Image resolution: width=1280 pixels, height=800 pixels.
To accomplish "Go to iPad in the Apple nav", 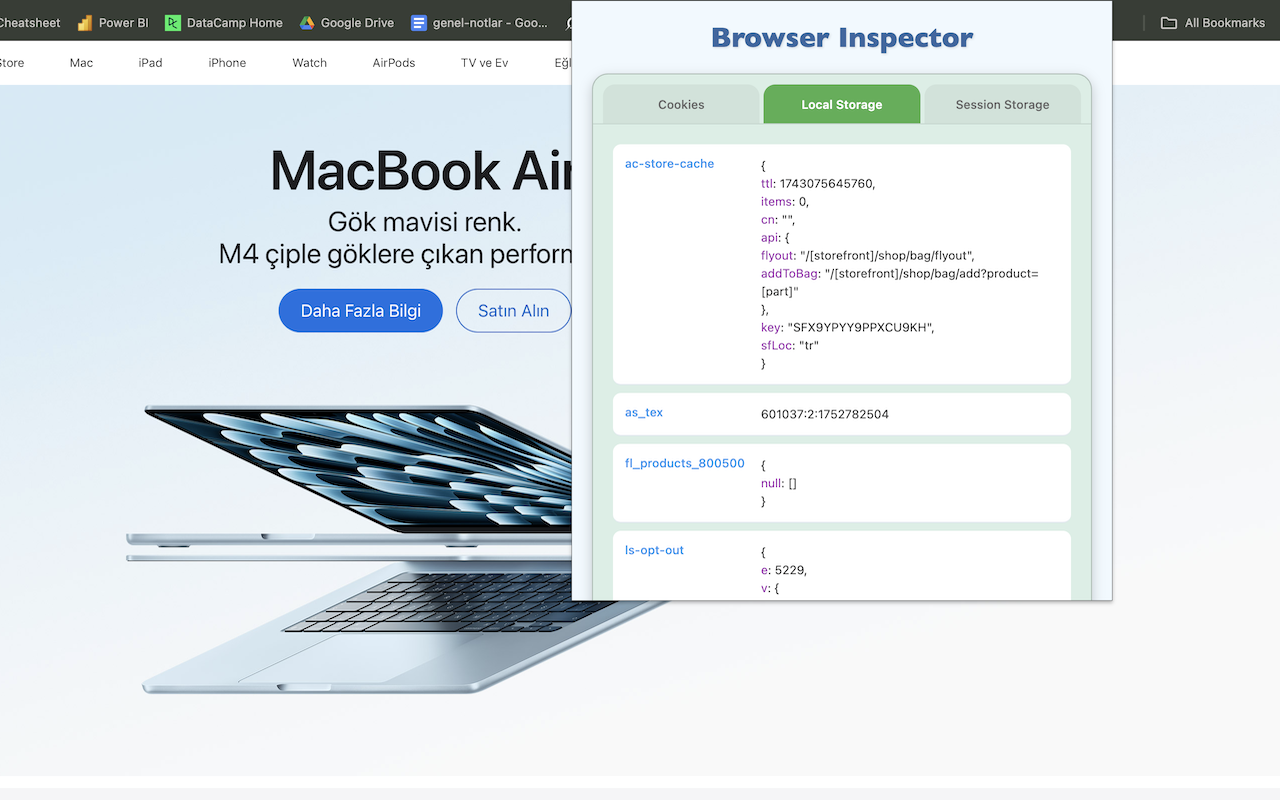I will (x=150, y=62).
